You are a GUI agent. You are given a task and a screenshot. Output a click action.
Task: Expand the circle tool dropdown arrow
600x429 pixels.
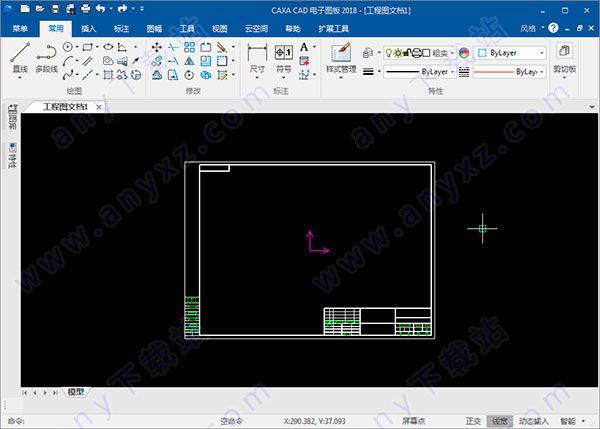point(77,47)
